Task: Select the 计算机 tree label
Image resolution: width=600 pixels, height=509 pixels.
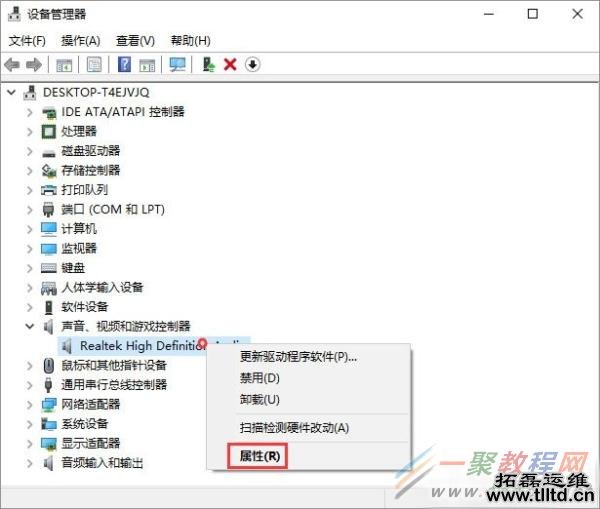Action: 79,229
